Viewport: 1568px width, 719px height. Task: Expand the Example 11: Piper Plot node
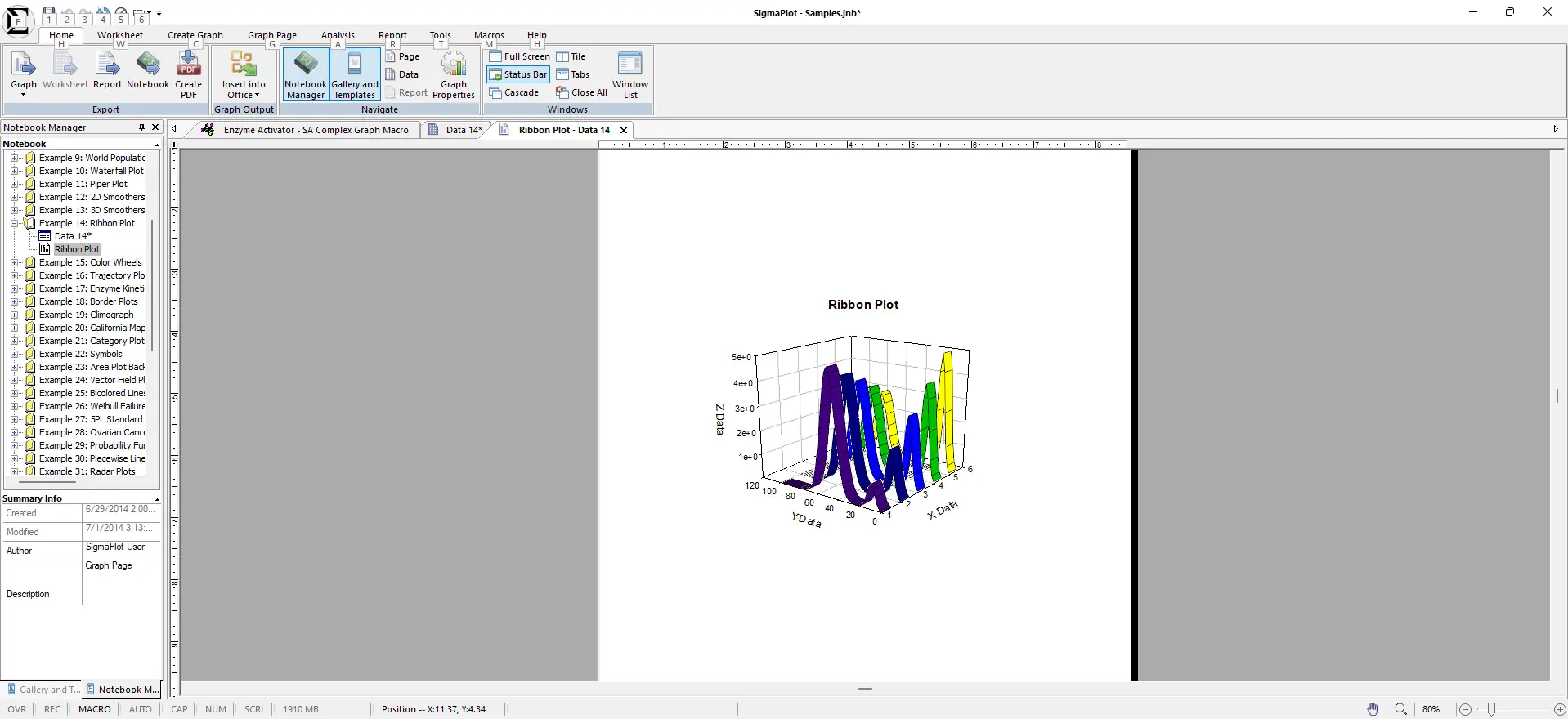click(14, 184)
